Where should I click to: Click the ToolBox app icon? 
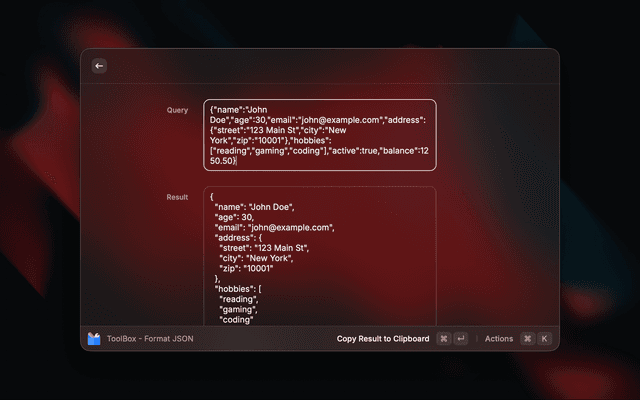94,339
